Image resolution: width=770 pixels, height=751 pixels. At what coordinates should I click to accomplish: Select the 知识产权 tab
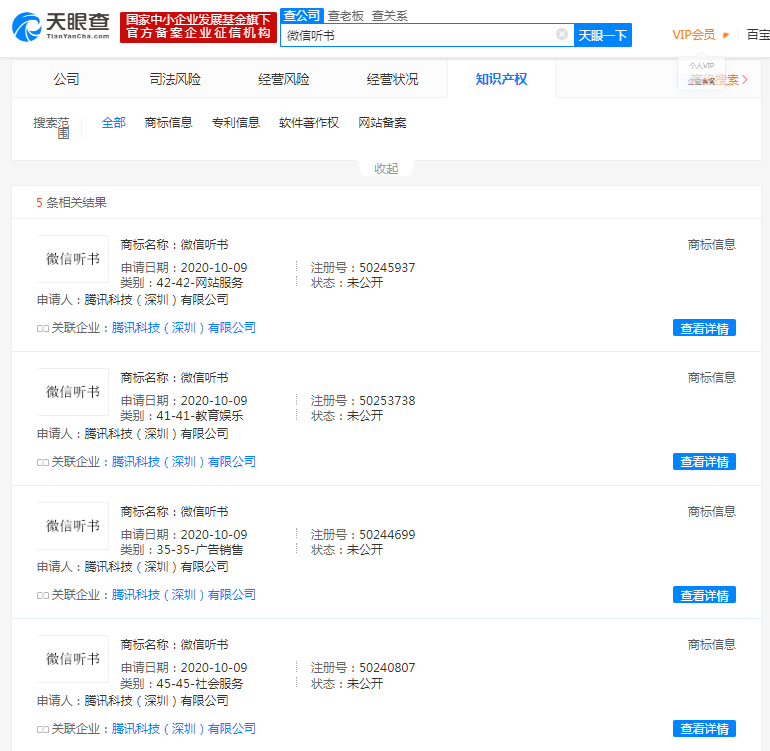[501, 79]
